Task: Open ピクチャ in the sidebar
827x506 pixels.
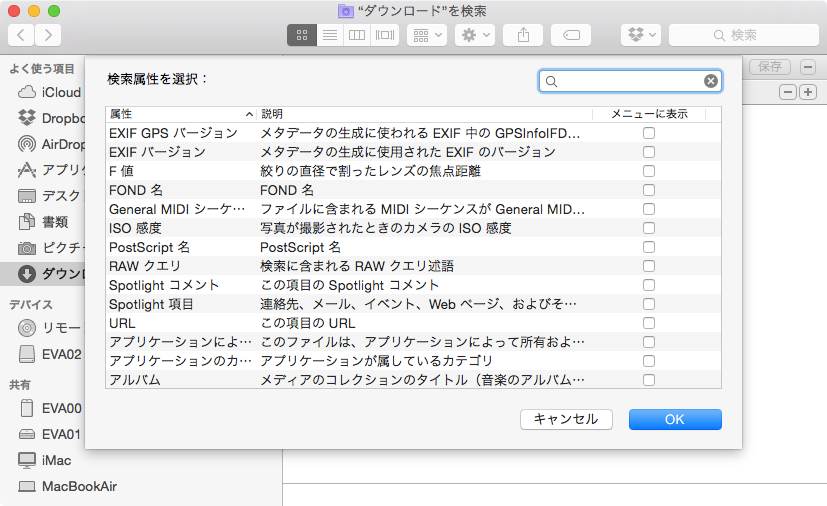Action: [x=50, y=247]
